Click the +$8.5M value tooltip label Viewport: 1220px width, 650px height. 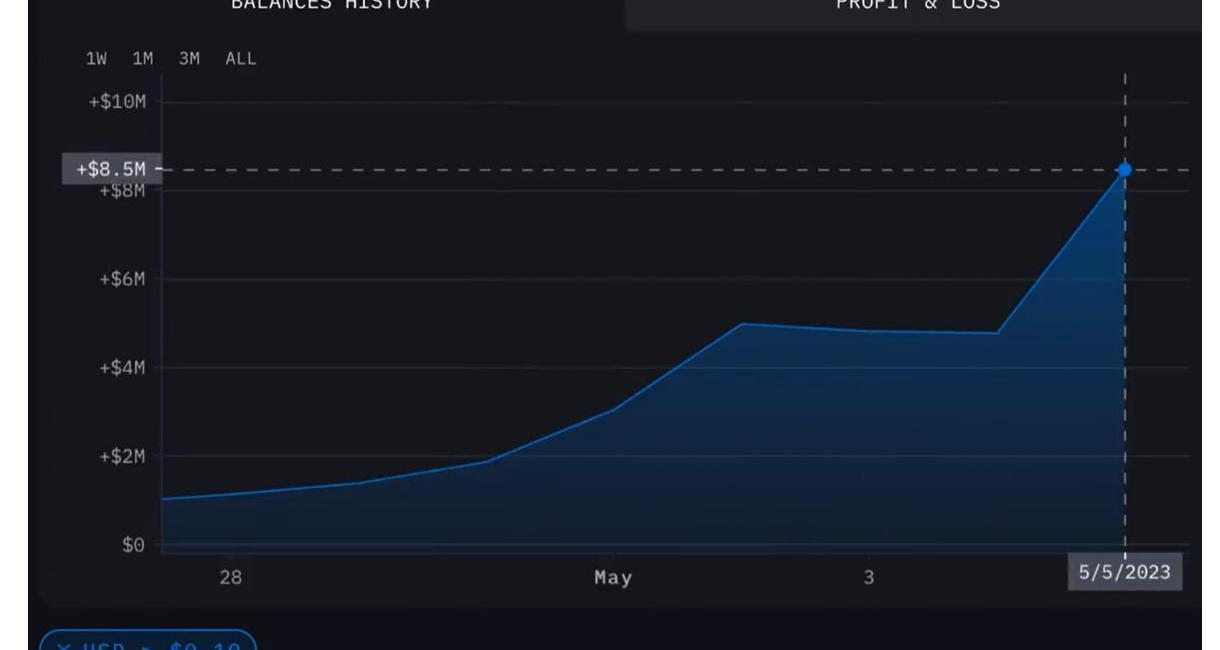[x=110, y=169]
